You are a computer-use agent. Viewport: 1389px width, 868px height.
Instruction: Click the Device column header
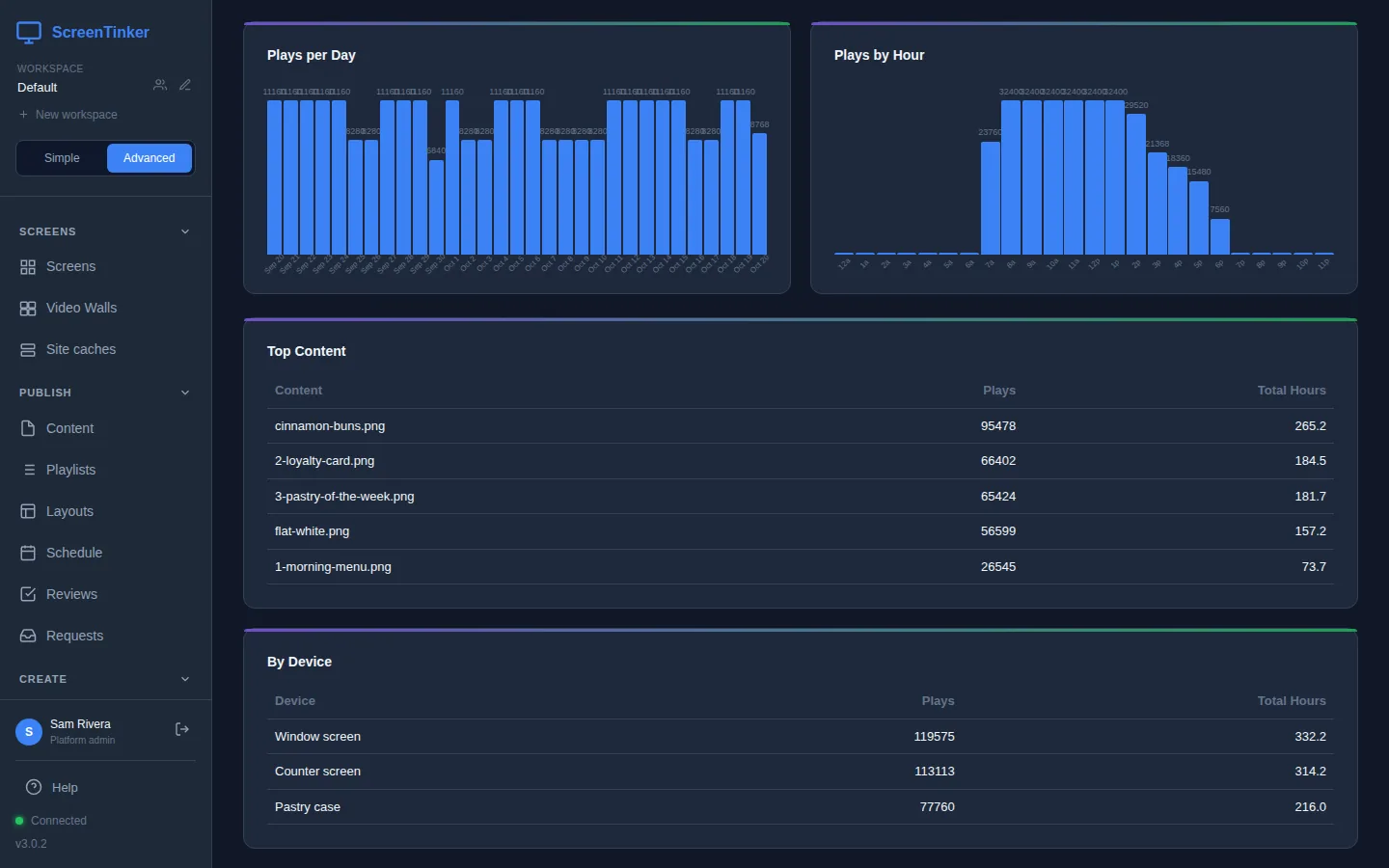(x=295, y=701)
